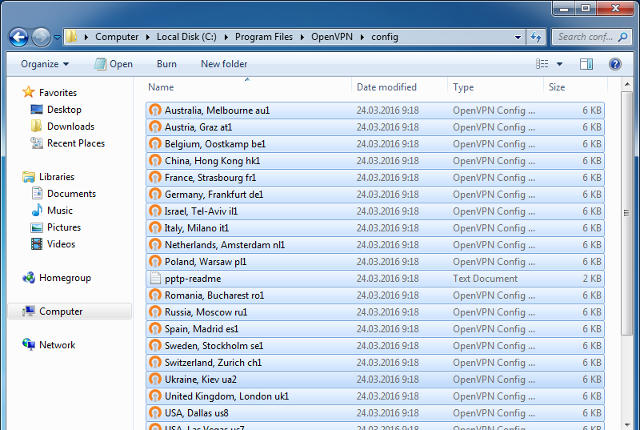
Task: Change view with the view icon
Action: [x=542, y=64]
